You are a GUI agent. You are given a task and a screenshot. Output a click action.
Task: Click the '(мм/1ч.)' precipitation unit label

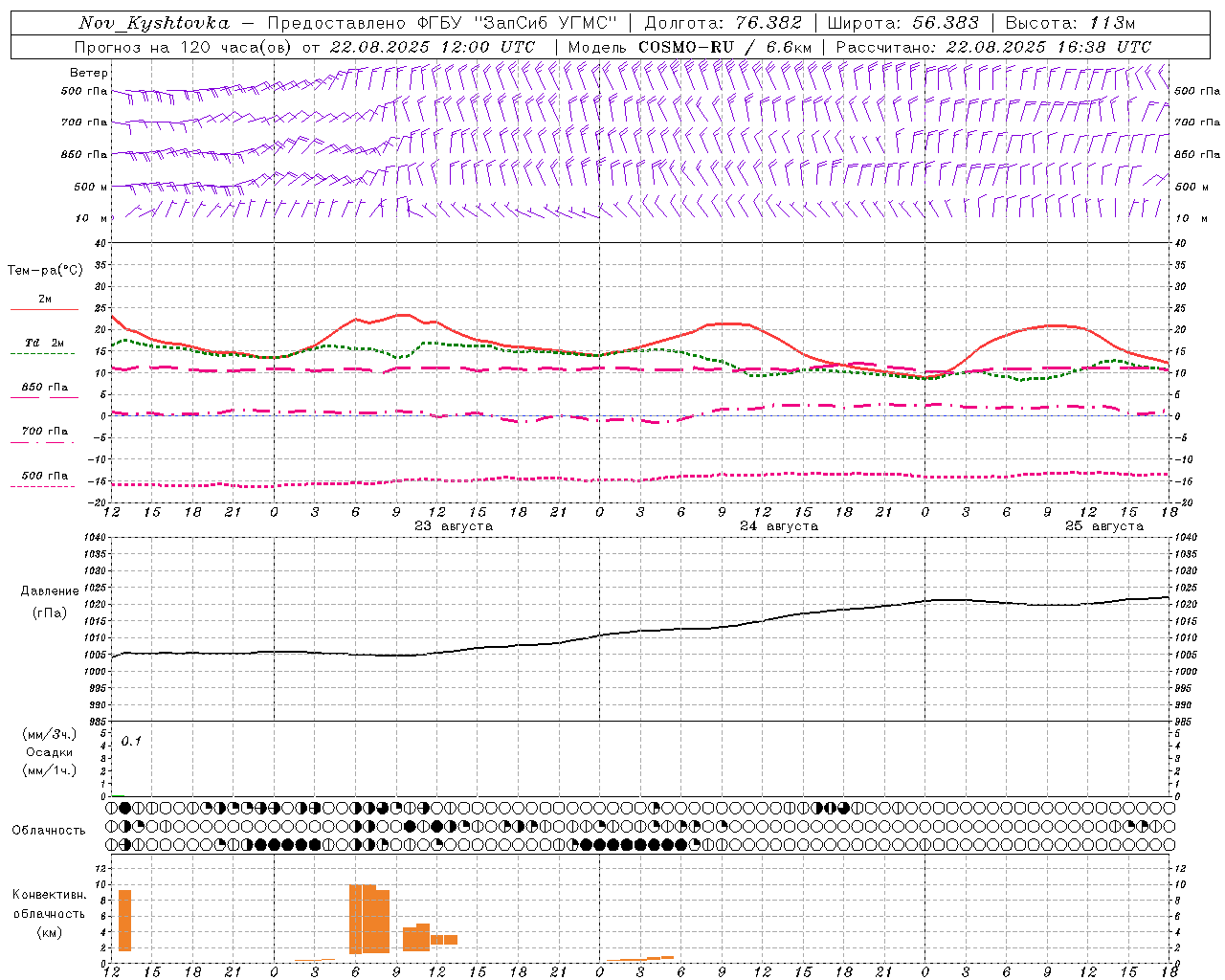coord(50,770)
